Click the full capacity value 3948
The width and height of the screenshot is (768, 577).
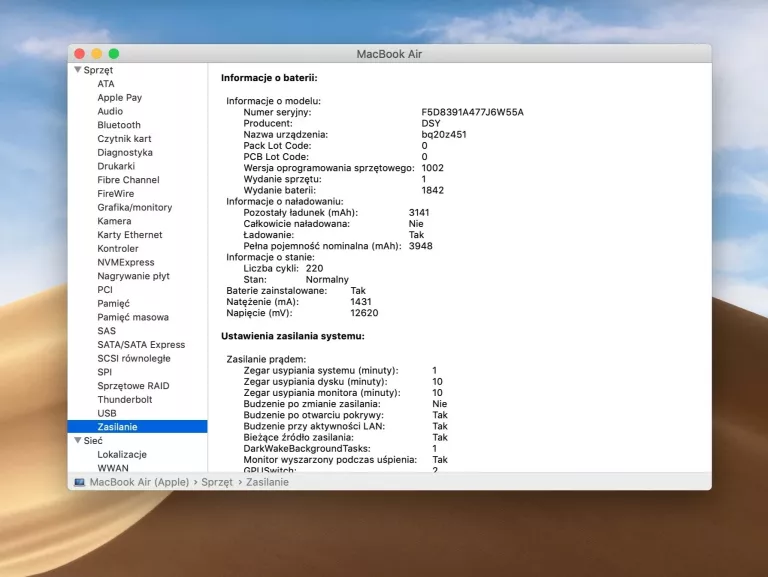coord(421,246)
